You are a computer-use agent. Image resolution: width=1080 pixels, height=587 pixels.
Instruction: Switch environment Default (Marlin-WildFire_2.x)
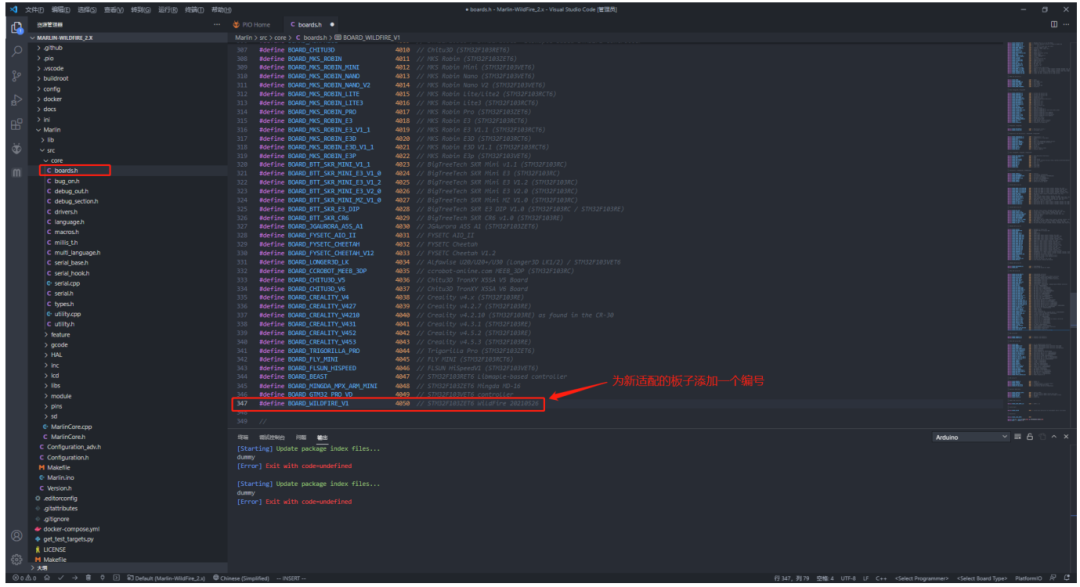pos(166,578)
